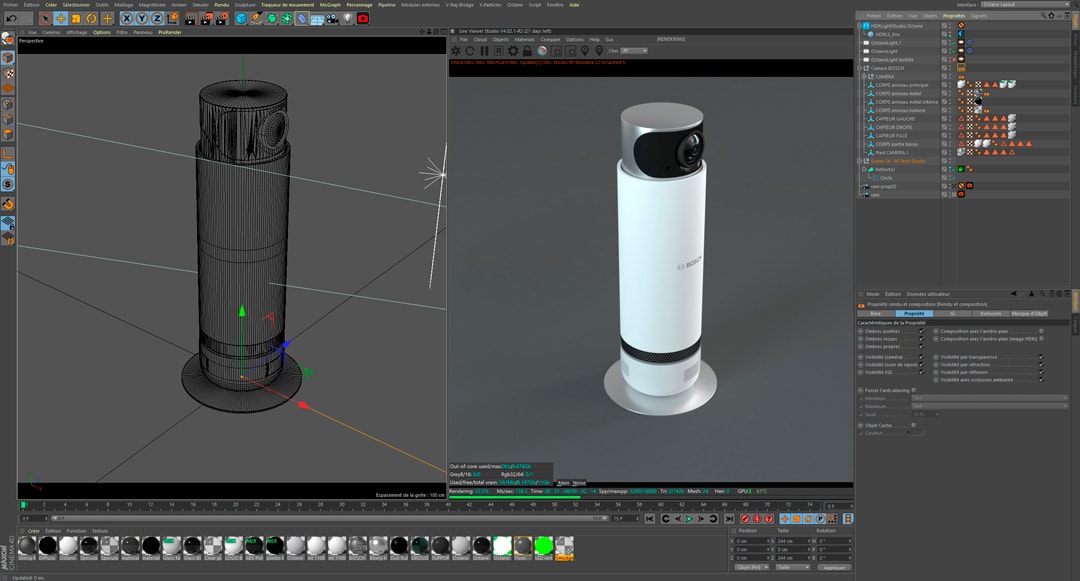
Task: Open the Créer menu in the top menu bar
Action: [x=51, y=5]
